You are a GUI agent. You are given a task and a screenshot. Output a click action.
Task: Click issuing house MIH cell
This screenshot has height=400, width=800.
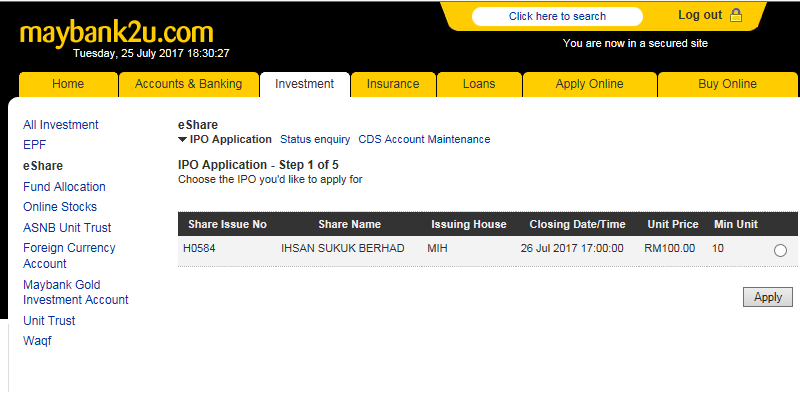pyautogui.click(x=437, y=249)
